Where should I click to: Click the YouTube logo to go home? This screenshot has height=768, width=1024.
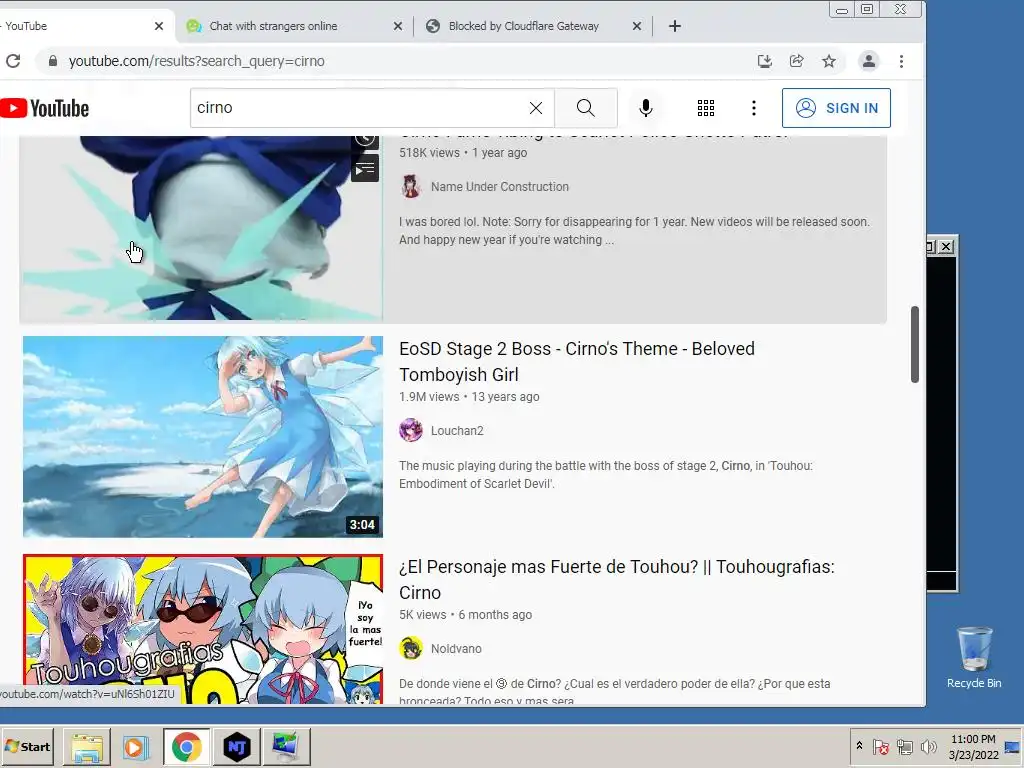tap(44, 108)
